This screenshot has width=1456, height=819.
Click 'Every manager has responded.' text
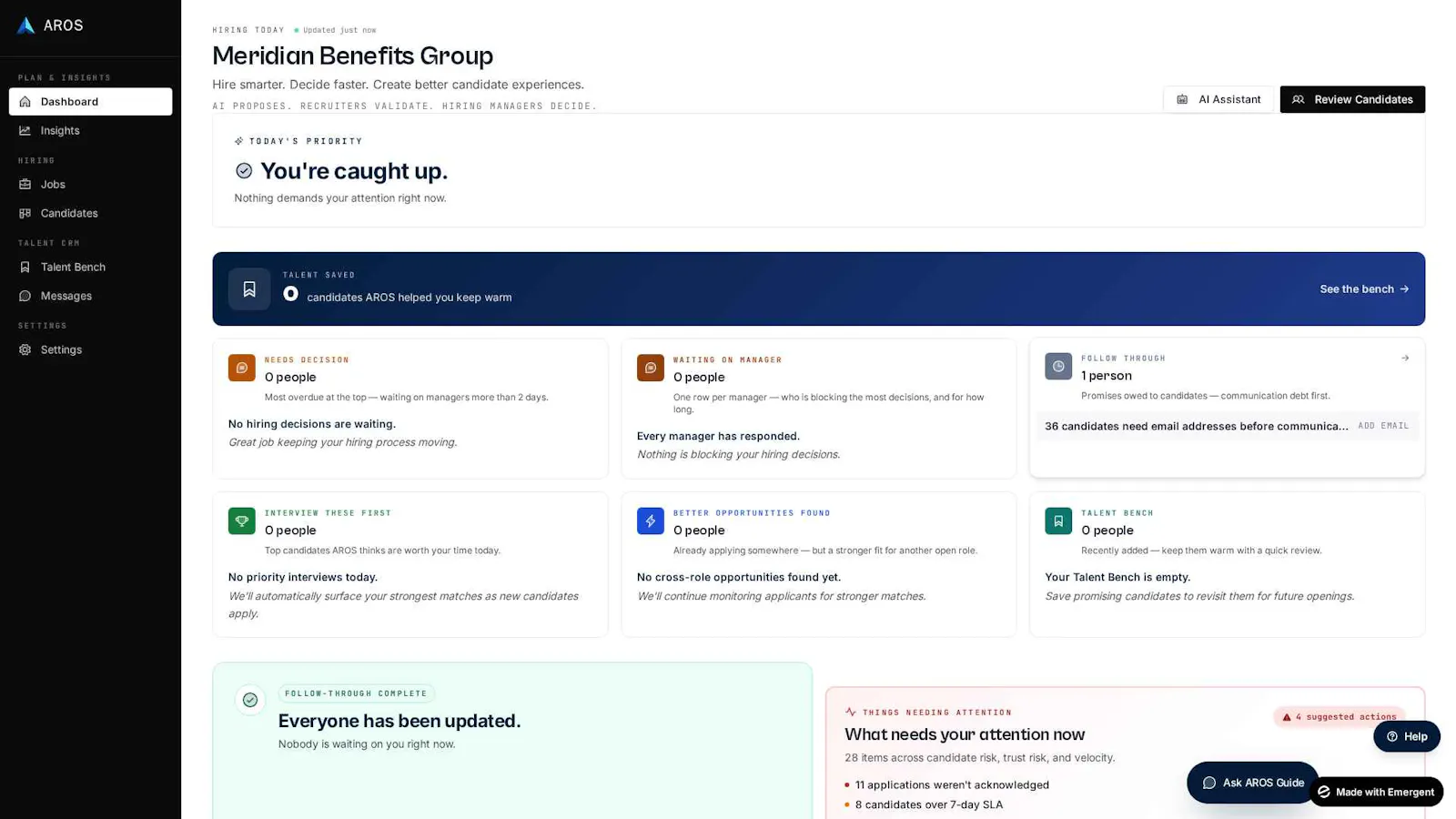(x=718, y=436)
